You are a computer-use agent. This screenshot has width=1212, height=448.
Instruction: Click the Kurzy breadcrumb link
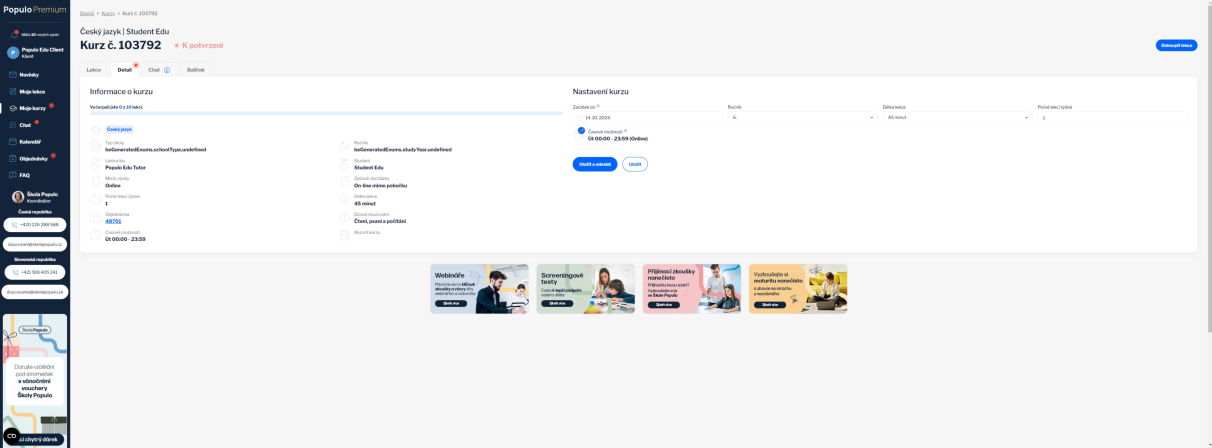coord(108,13)
